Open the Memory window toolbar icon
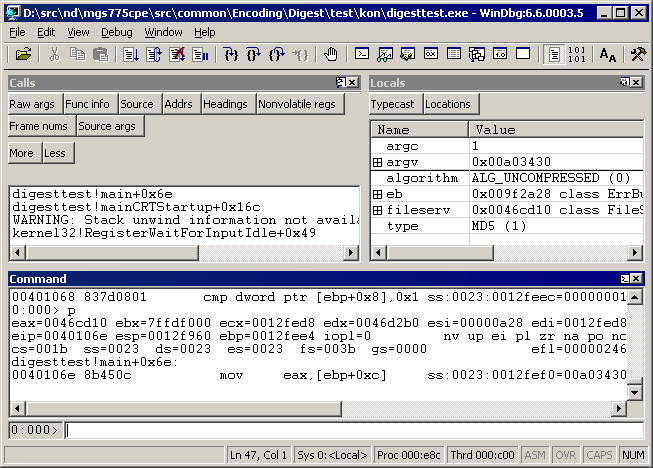 (454, 54)
